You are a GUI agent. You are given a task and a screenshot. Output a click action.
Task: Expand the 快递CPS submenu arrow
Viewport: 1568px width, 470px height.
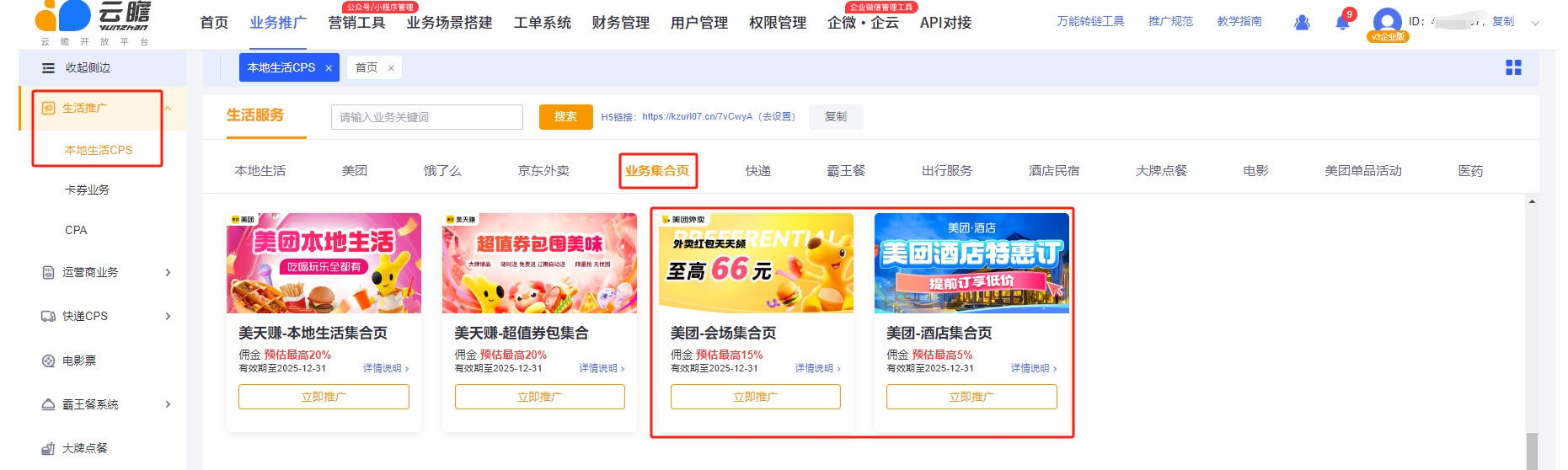coord(168,316)
